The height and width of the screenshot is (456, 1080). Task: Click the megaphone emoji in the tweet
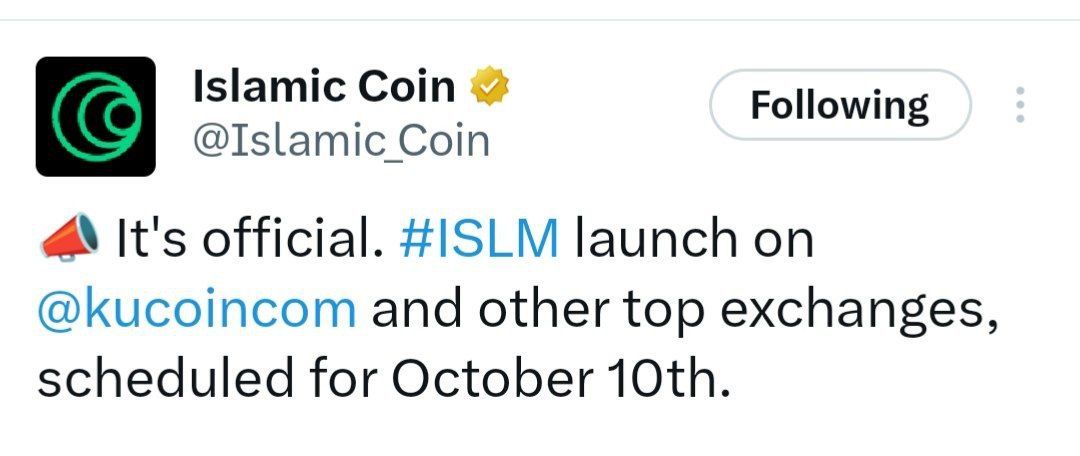click(70, 240)
